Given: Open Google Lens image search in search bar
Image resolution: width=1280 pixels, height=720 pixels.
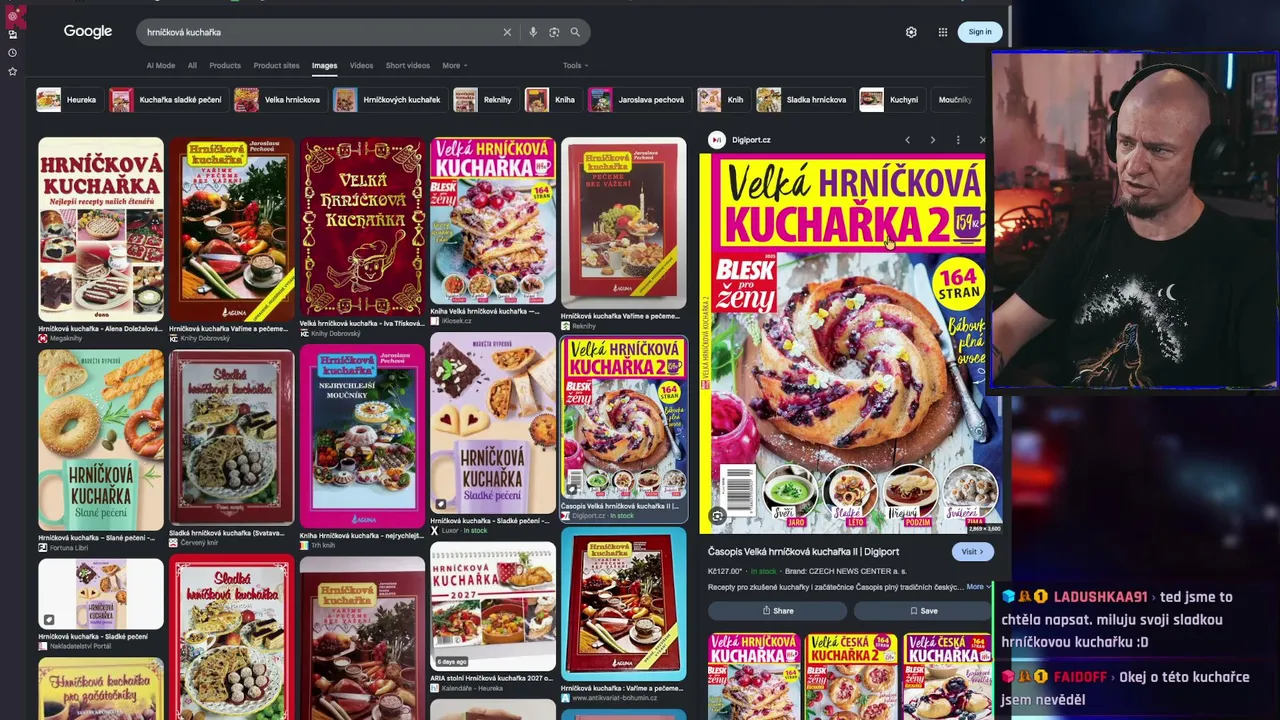Looking at the screenshot, I should (x=554, y=32).
